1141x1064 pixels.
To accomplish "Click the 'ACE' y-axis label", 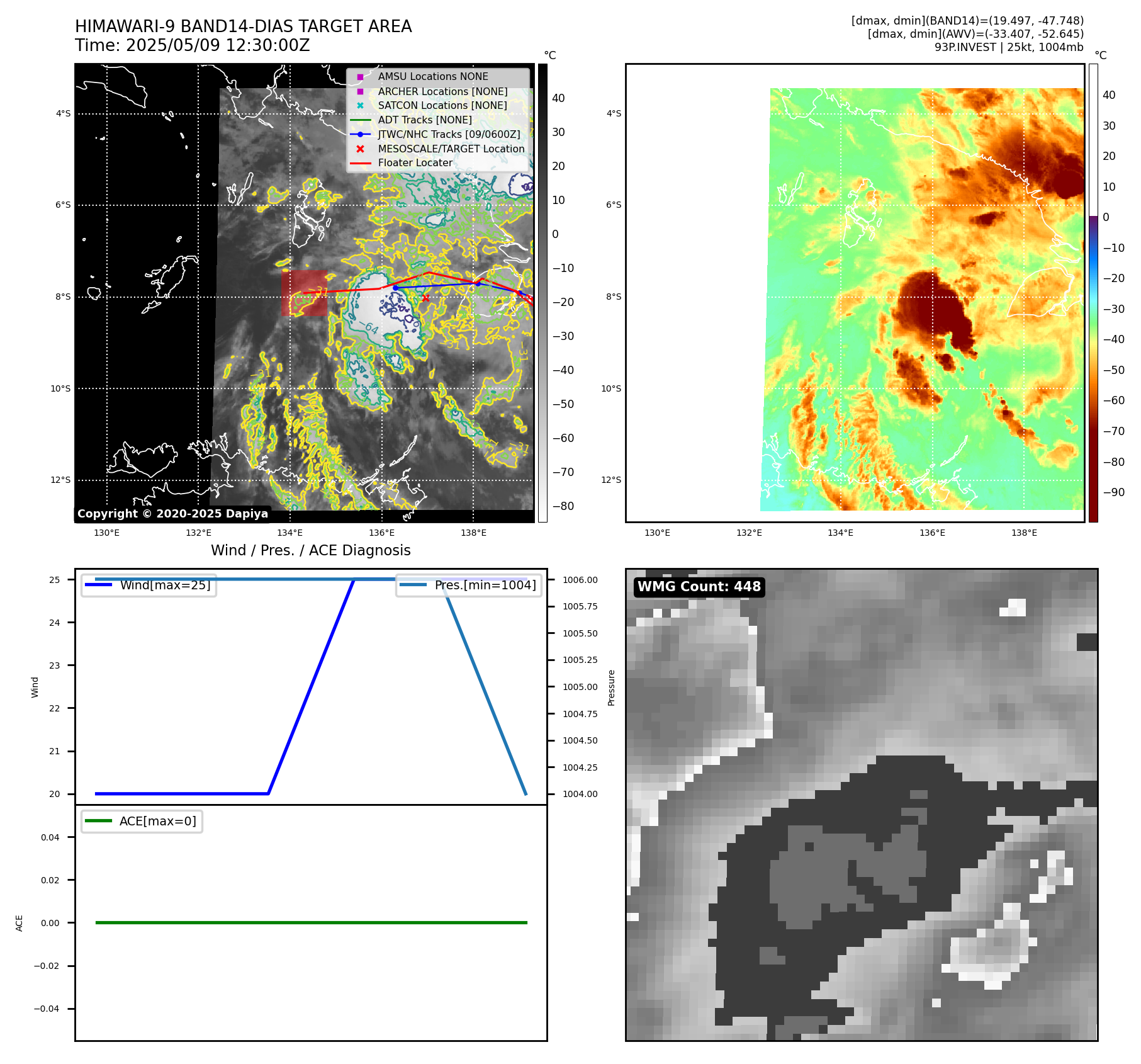I will tap(19, 924).
